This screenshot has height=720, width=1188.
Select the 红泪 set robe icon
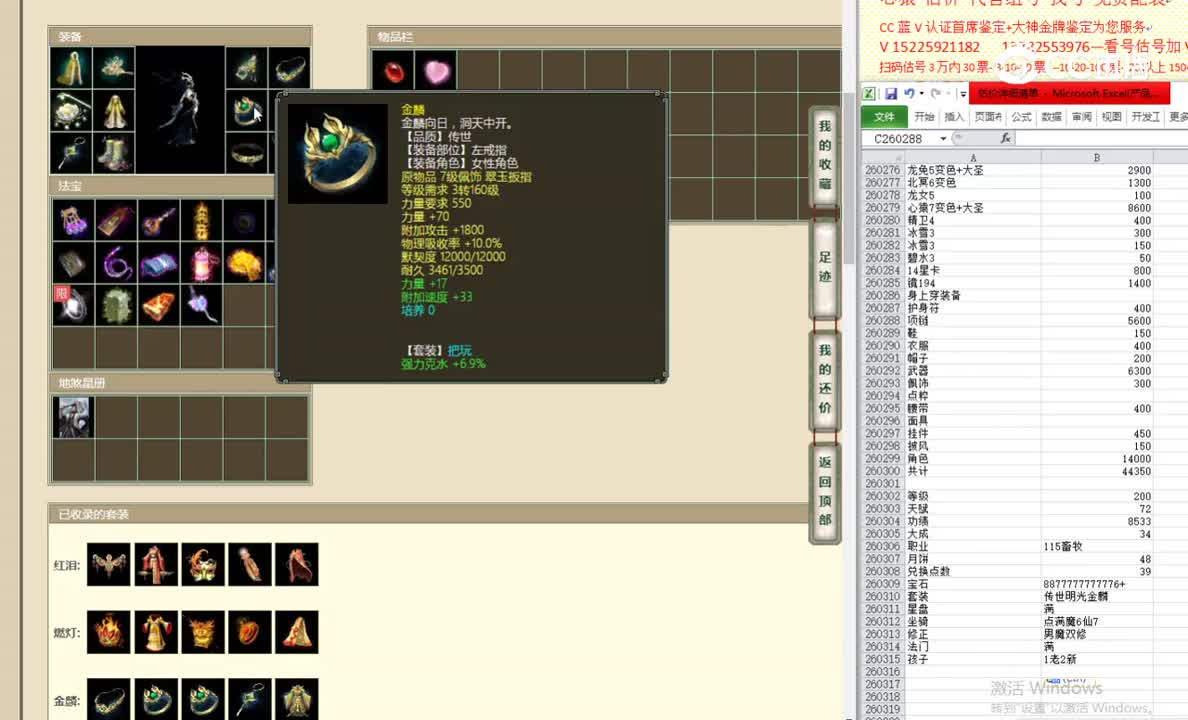[x=155, y=564]
